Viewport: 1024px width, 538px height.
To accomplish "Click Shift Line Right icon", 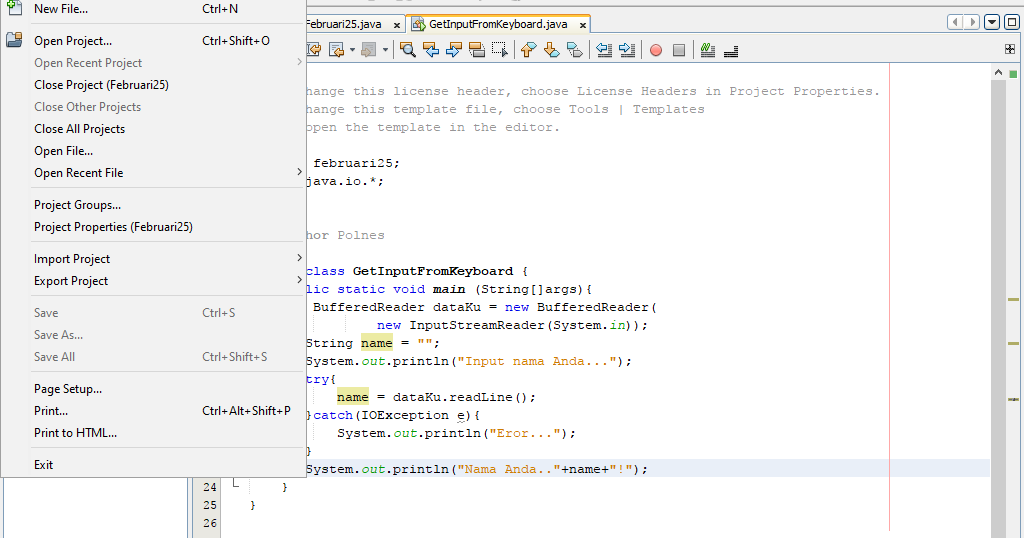I will click(x=627, y=50).
